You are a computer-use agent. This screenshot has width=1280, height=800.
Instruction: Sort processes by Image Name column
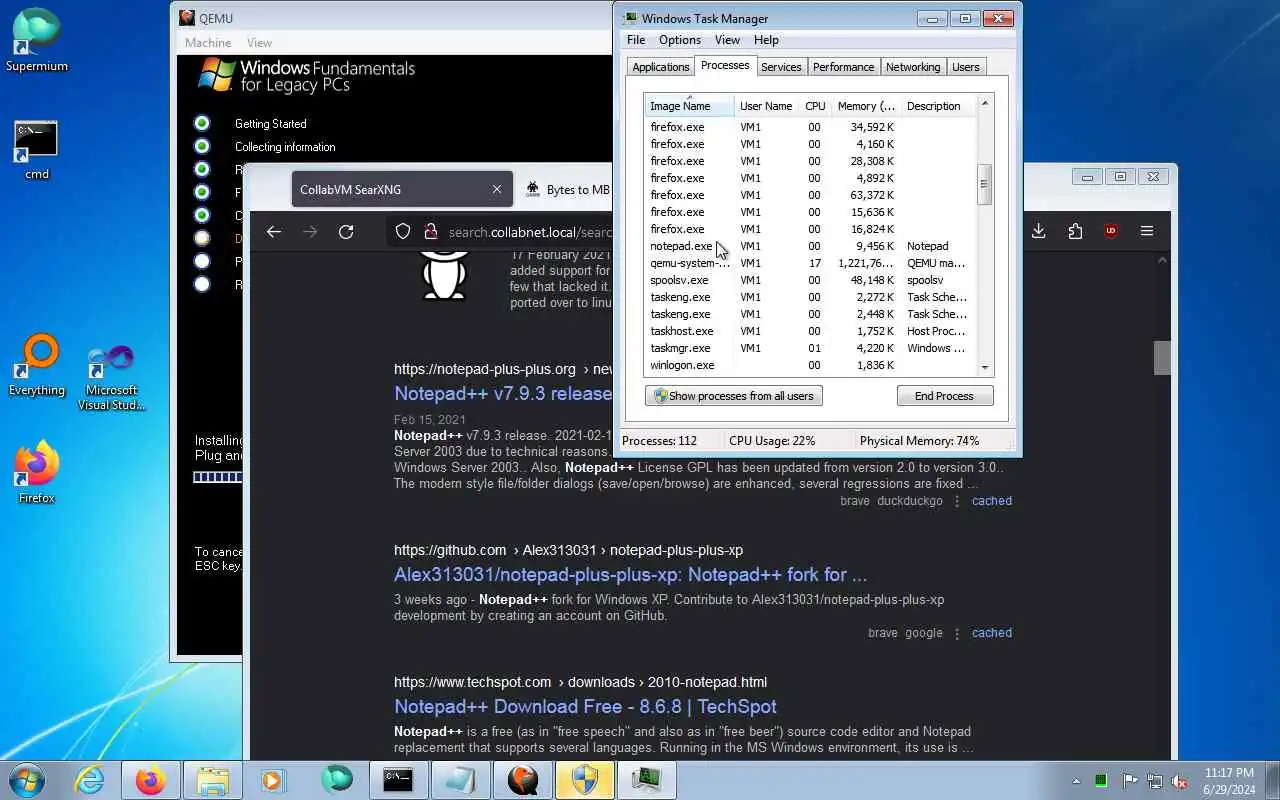tap(689, 106)
